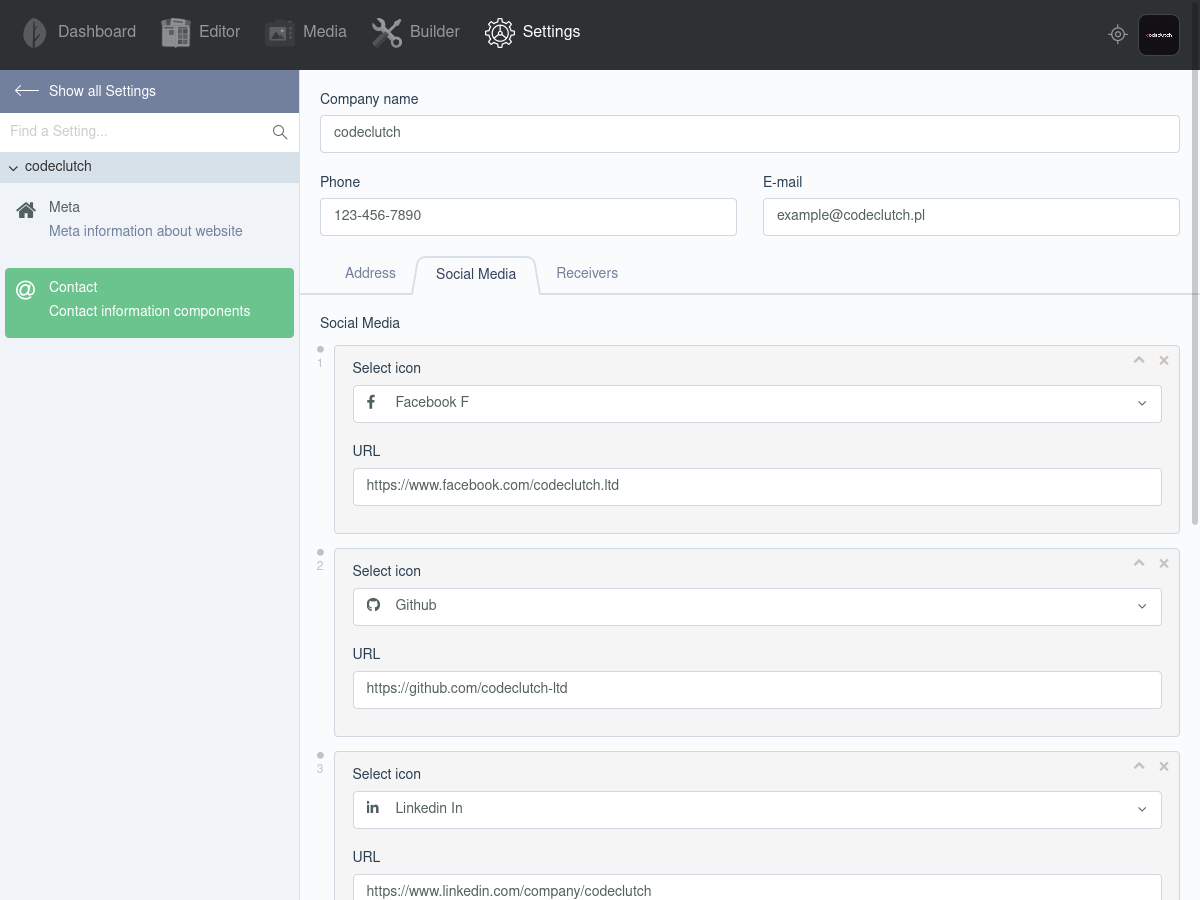Click the search magnifier icon
This screenshot has width=1200, height=900.
point(280,132)
